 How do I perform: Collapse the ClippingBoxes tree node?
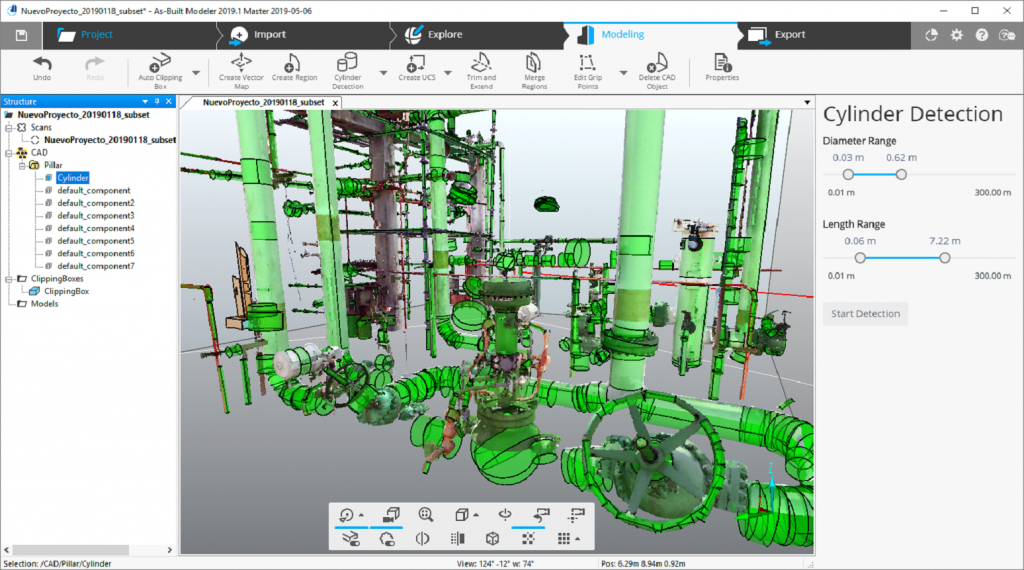pyautogui.click(x=9, y=279)
